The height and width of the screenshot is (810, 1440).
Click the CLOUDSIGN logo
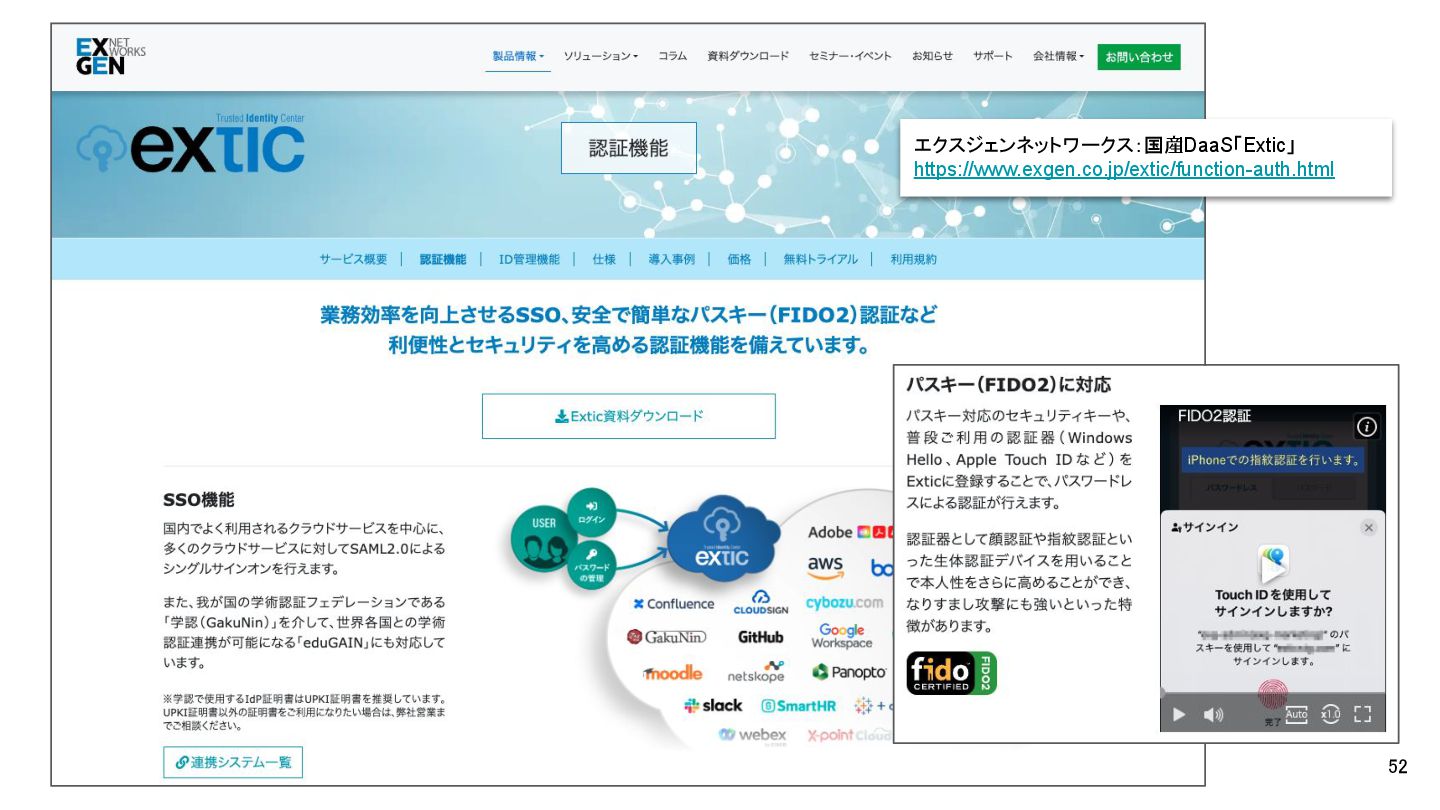pyautogui.click(x=761, y=603)
